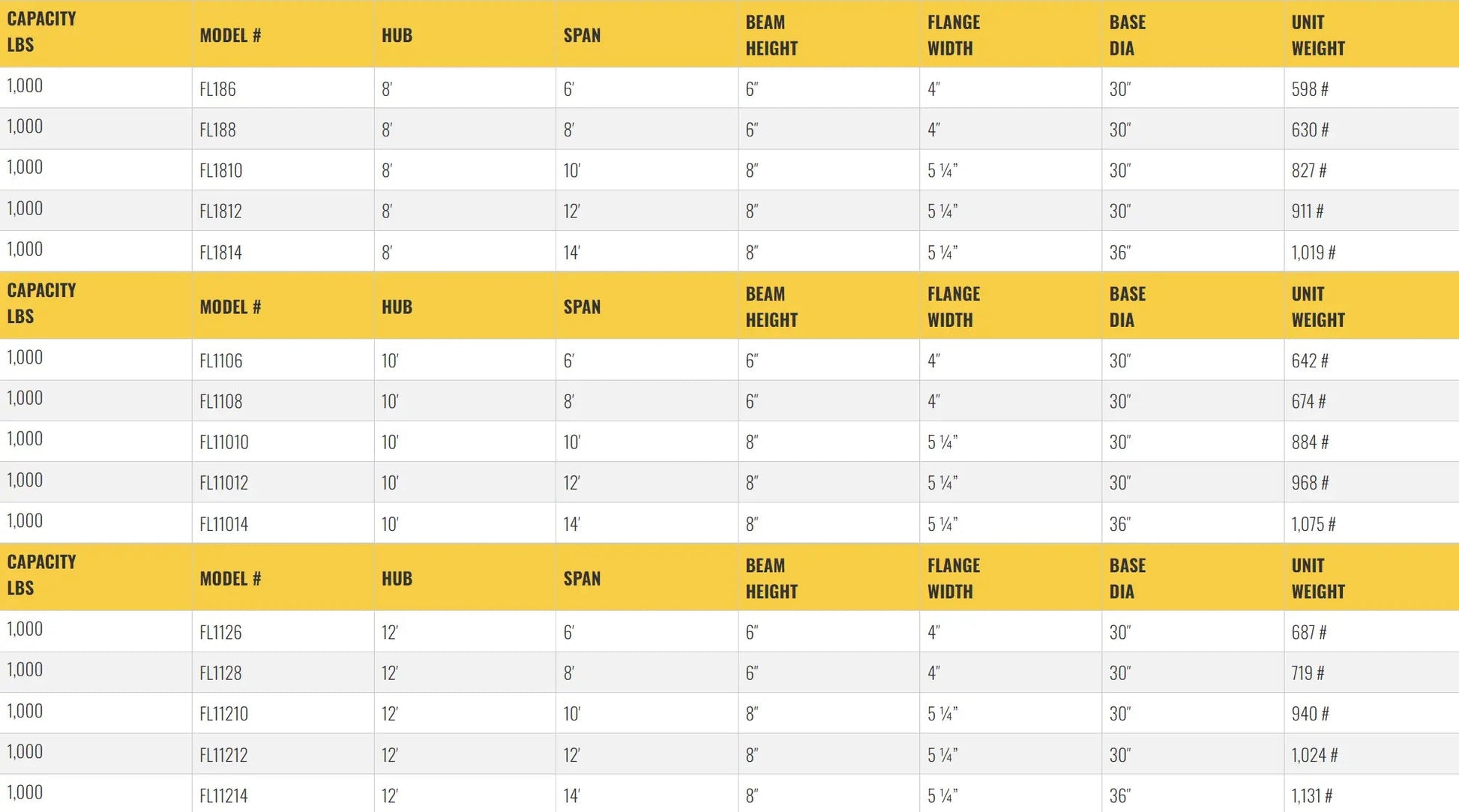The height and width of the screenshot is (812, 1459).
Task: Click the FL1106 model cell
Action: (x=220, y=361)
